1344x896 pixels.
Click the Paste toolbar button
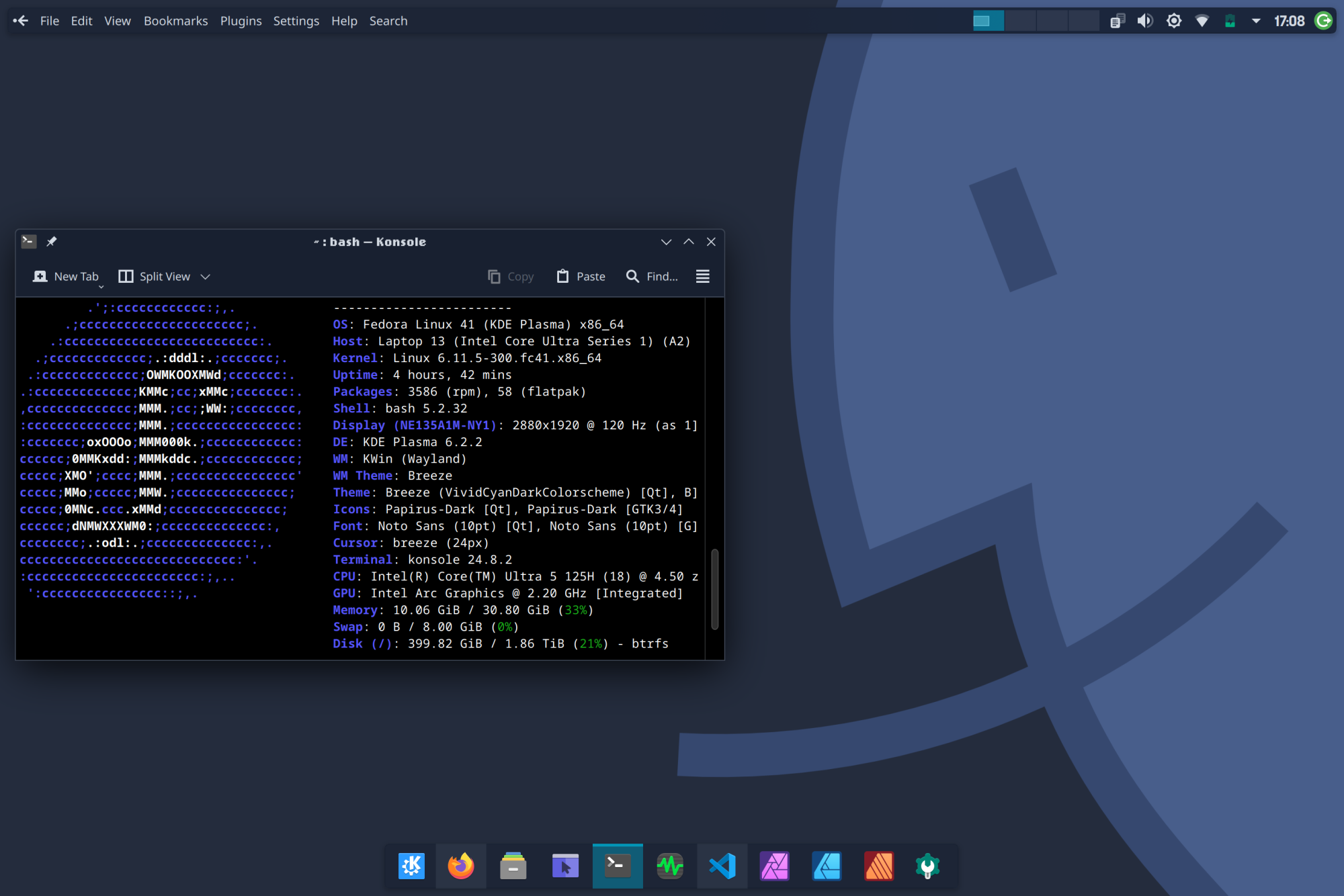(x=581, y=276)
